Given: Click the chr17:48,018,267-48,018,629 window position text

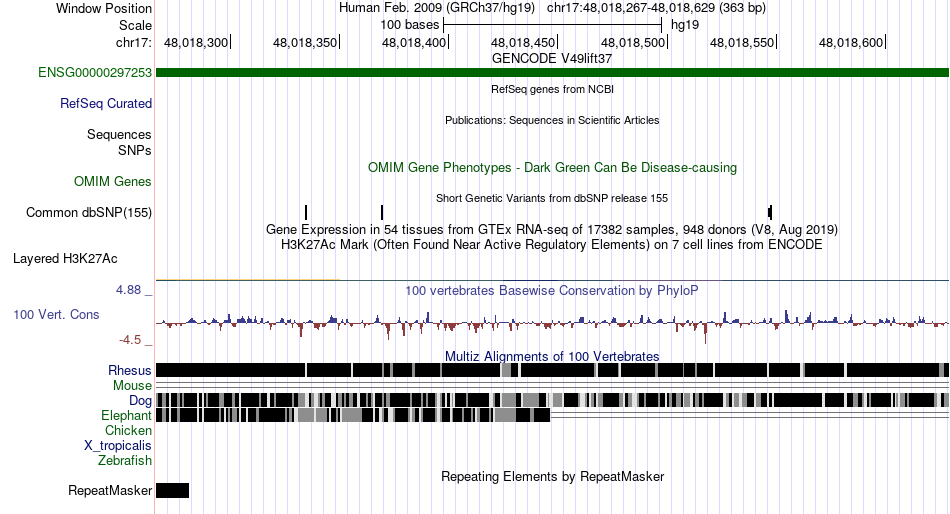Looking at the screenshot, I should point(656,8).
